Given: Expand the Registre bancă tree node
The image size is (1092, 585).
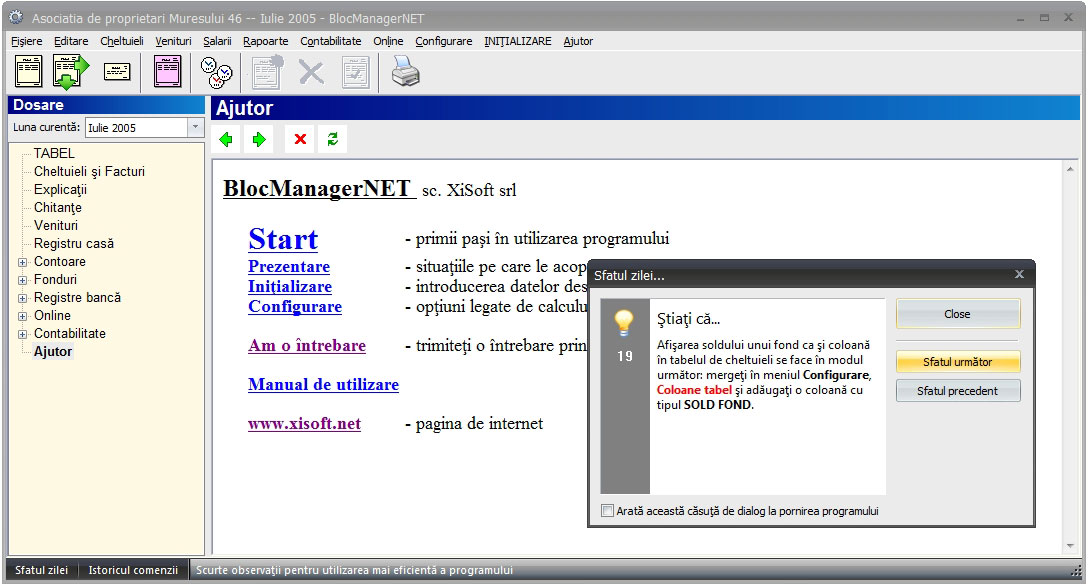Looking at the screenshot, I should [22, 298].
